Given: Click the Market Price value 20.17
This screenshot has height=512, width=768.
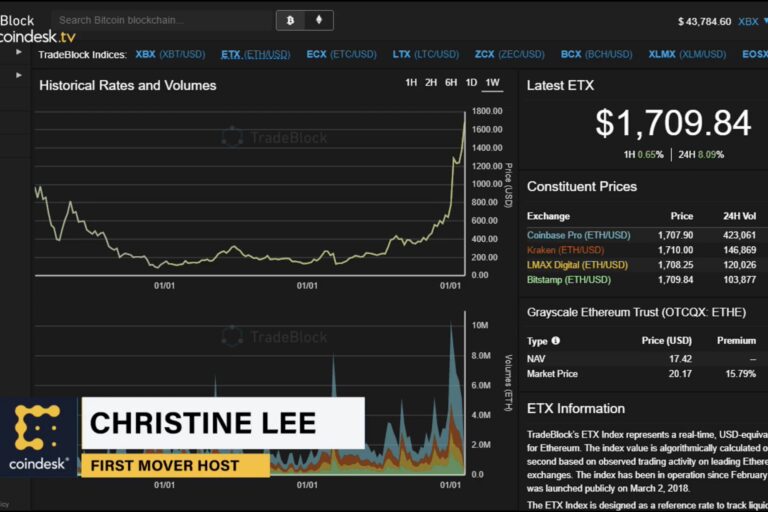Looking at the screenshot, I should (680, 374).
